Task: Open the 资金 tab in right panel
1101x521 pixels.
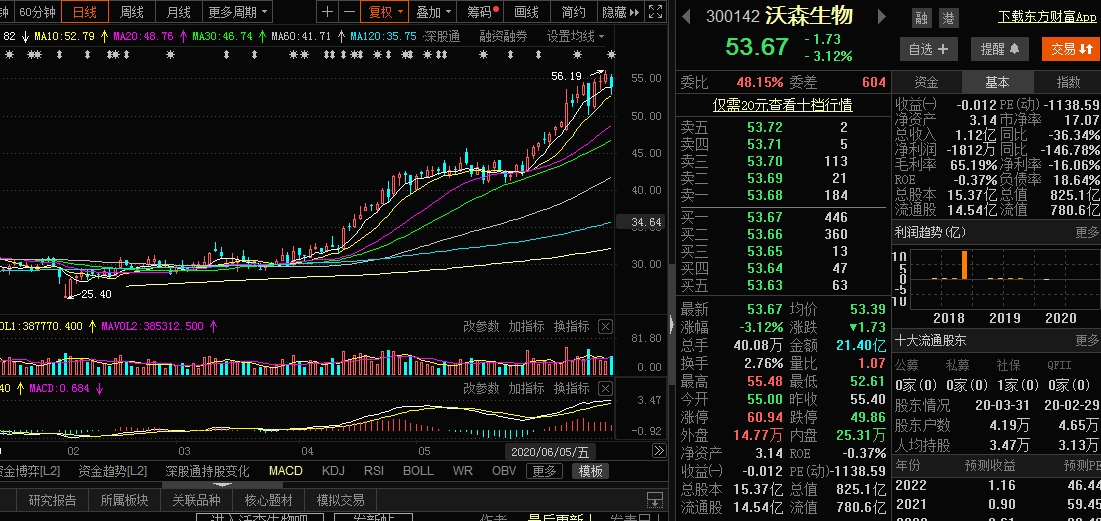Action: [x=926, y=83]
